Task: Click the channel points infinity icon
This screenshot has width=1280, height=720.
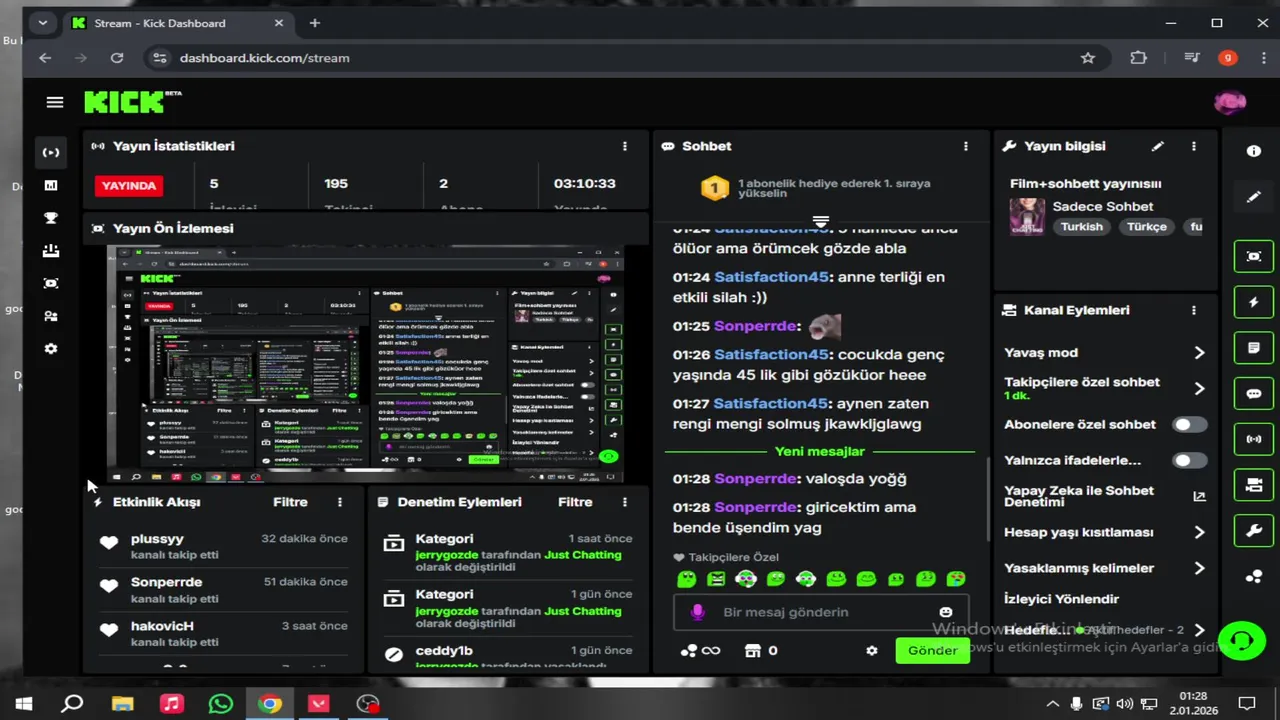Action: point(711,650)
